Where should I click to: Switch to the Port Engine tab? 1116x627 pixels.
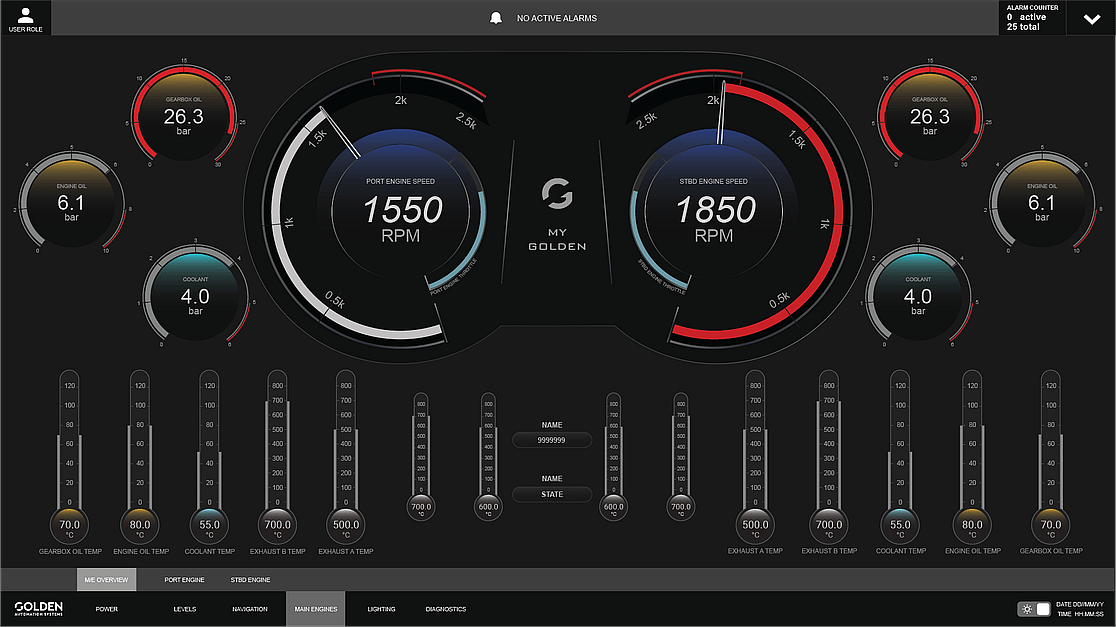click(x=184, y=580)
